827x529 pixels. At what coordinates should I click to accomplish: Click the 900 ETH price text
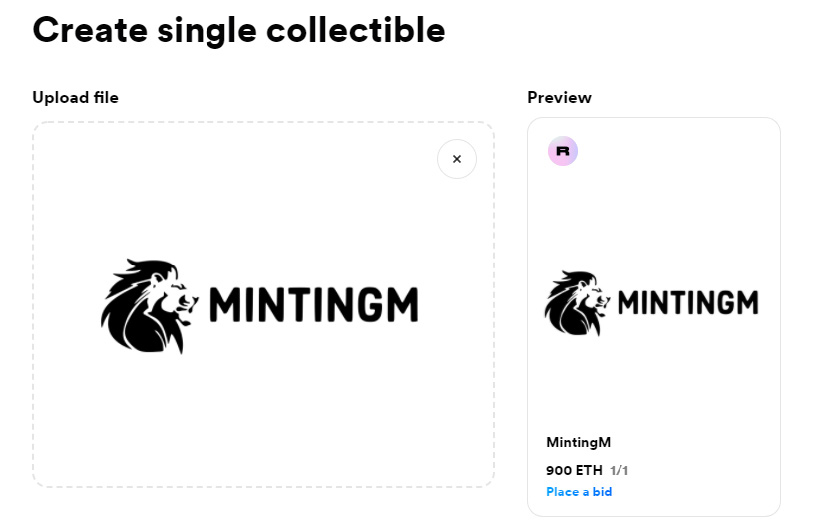(x=574, y=470)
